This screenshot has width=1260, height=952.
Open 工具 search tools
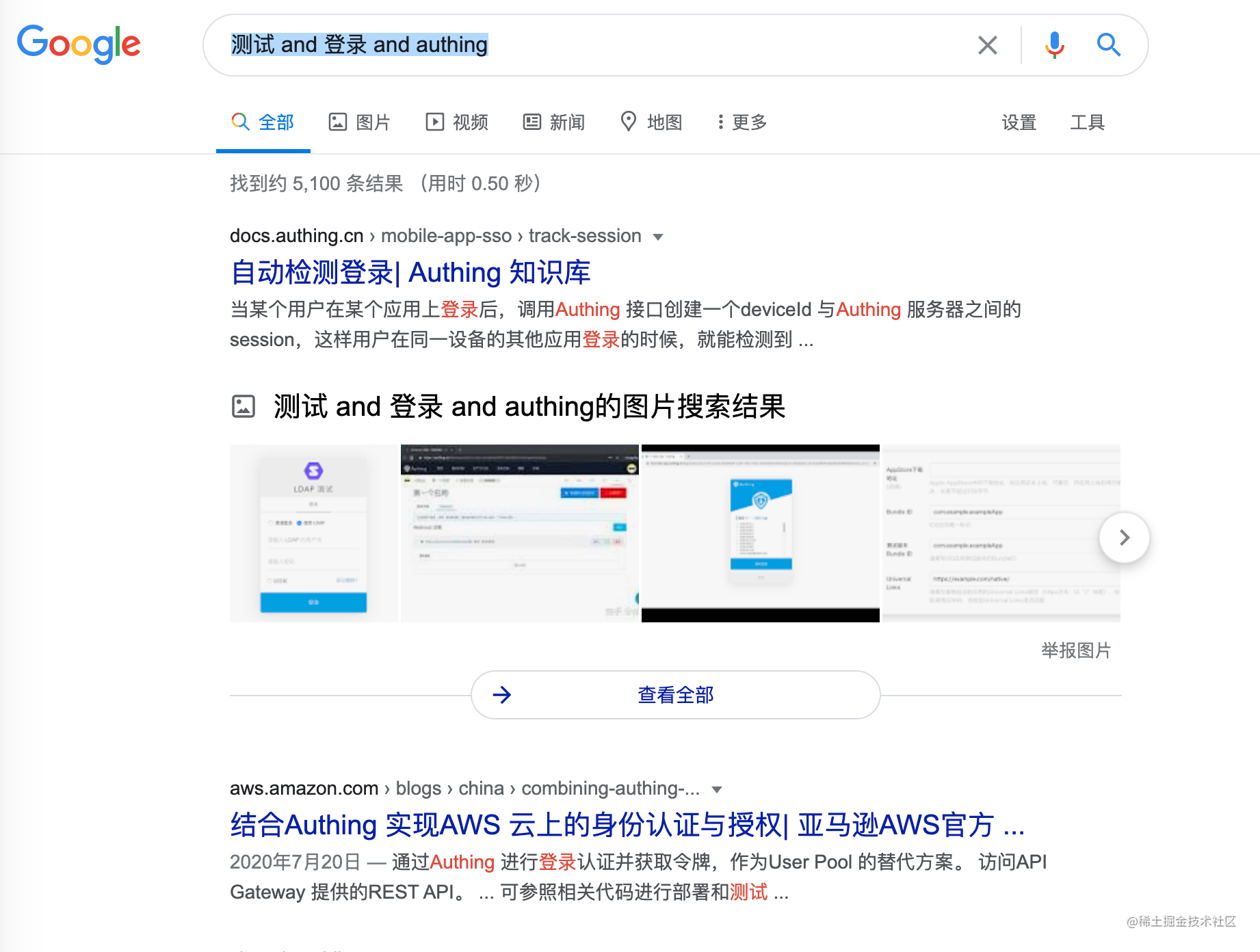click(1088, 122)
